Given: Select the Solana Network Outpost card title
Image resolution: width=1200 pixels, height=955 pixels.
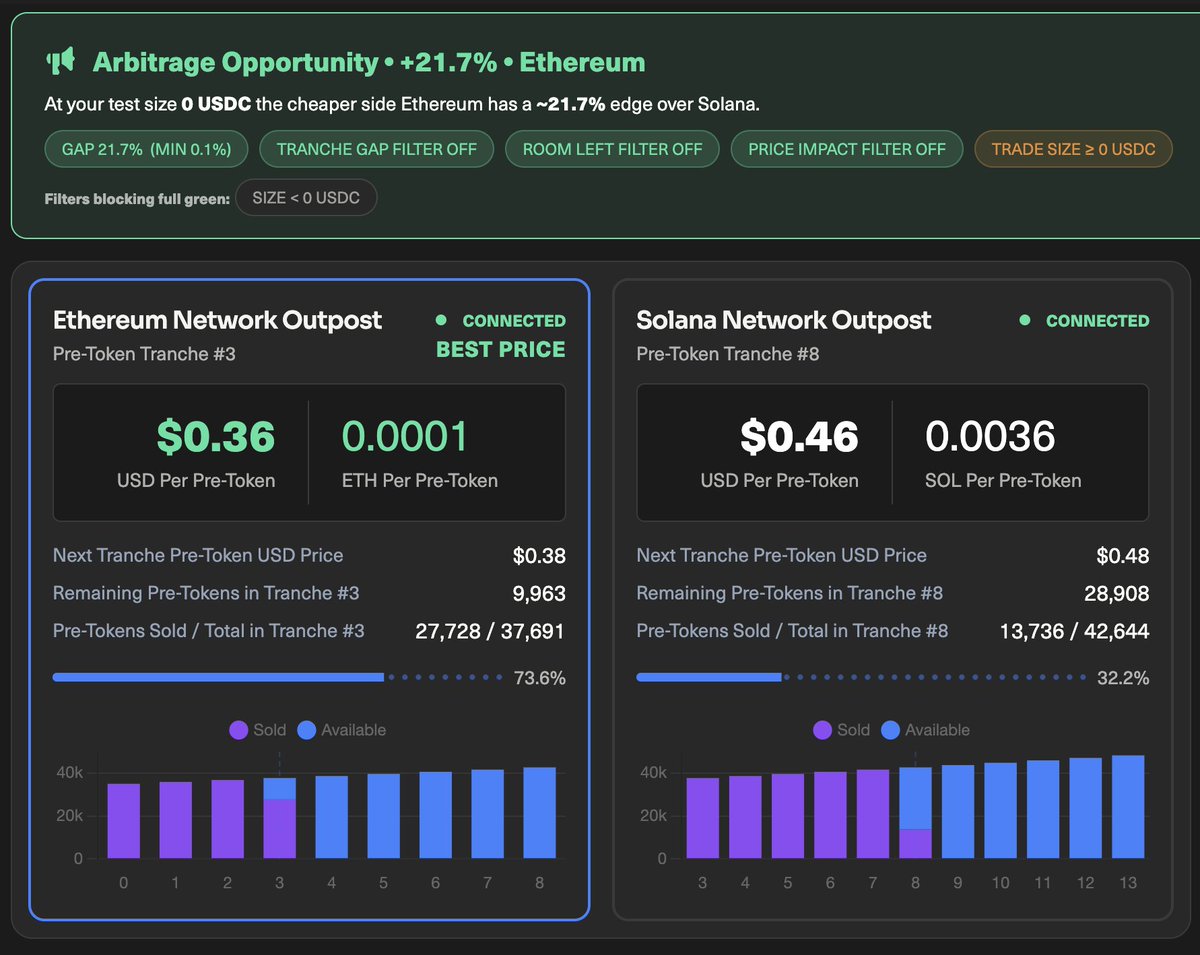Looking at the screenshot, I should coord(784,320).
